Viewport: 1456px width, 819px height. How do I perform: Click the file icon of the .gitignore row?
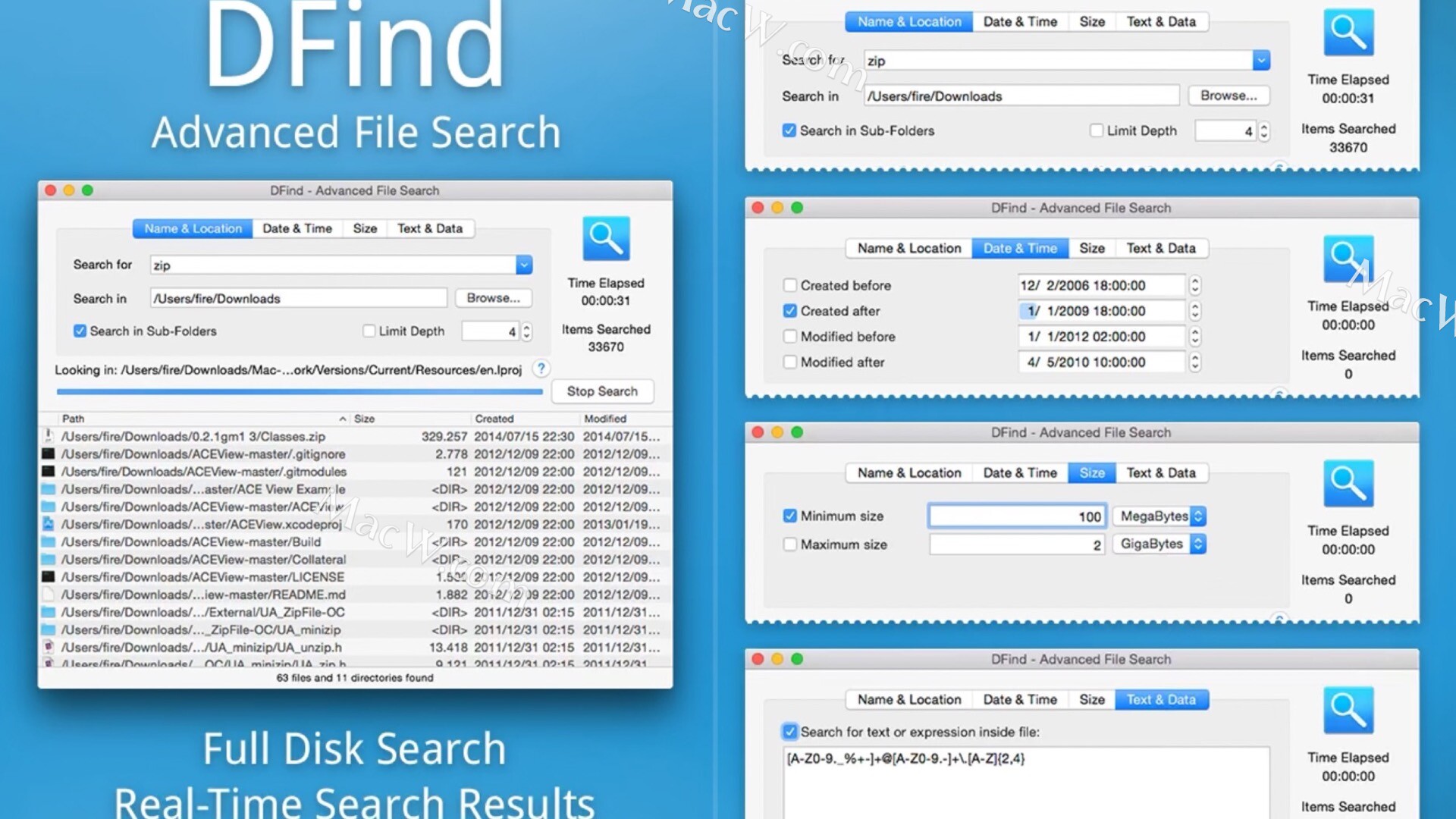coord(49,453)
